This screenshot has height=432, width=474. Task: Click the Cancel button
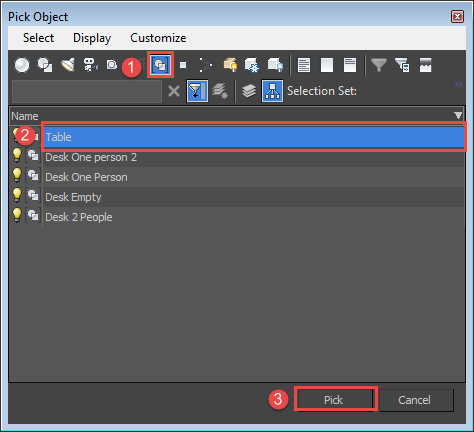(416, 400)
